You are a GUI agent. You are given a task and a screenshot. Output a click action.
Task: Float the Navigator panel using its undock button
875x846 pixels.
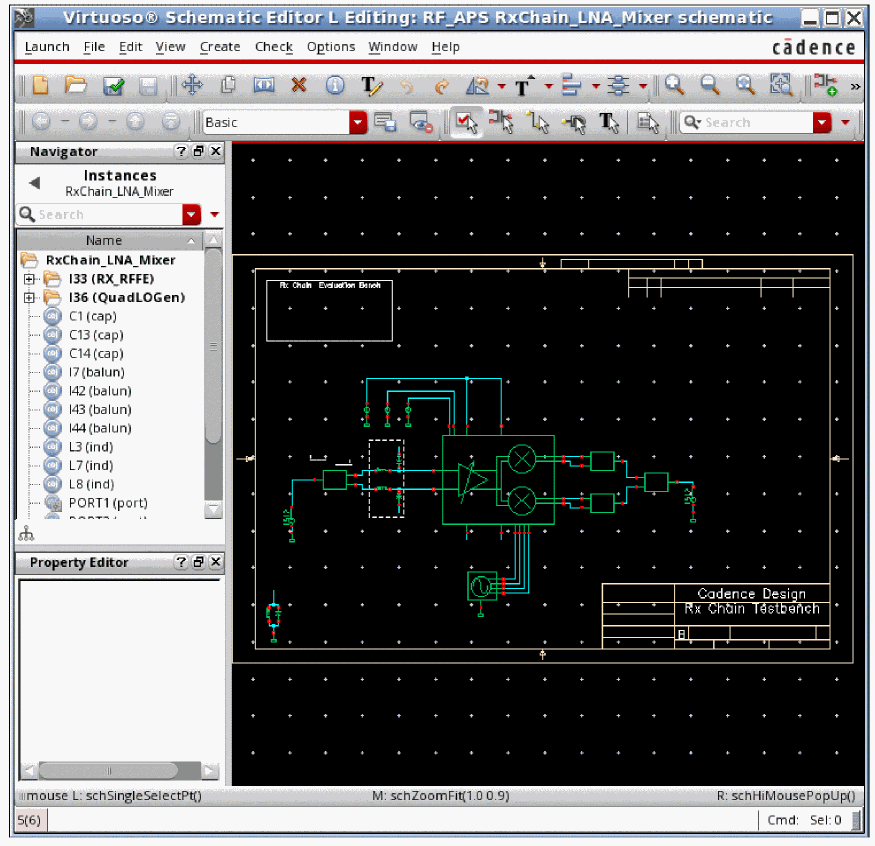click(x=198, y=152)
